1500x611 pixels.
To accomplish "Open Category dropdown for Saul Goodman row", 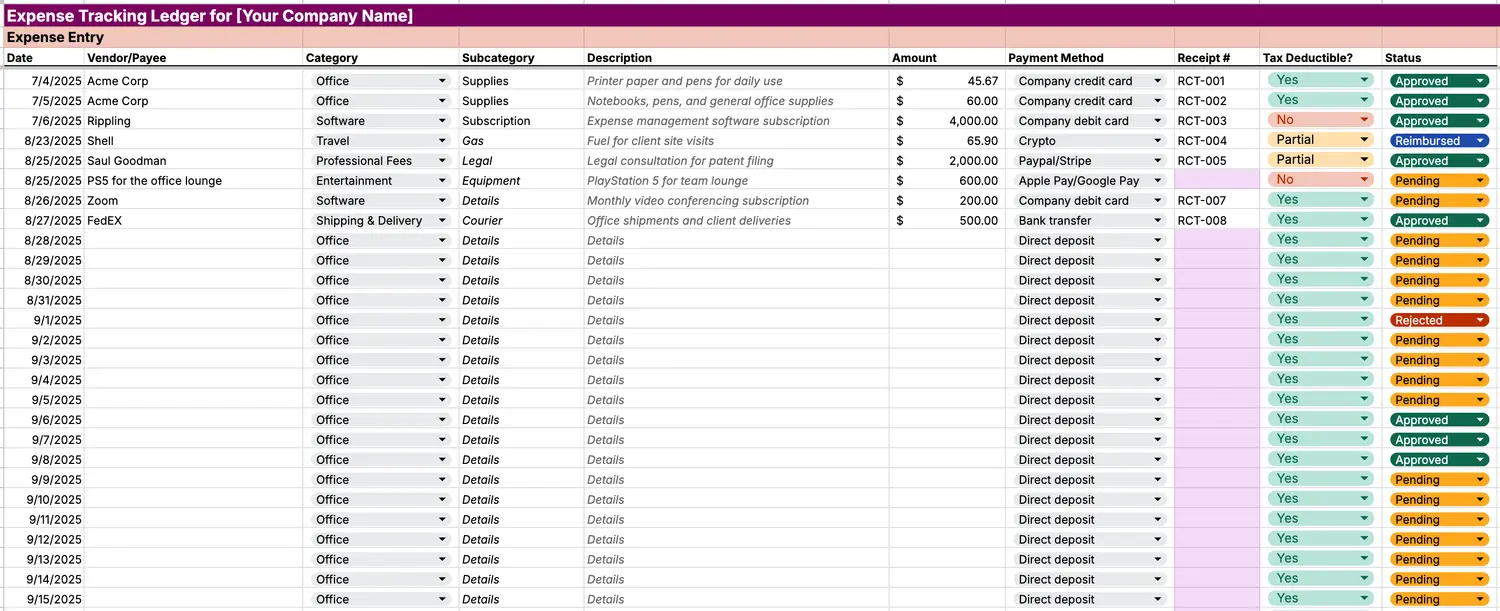I will tap(379, 161).
